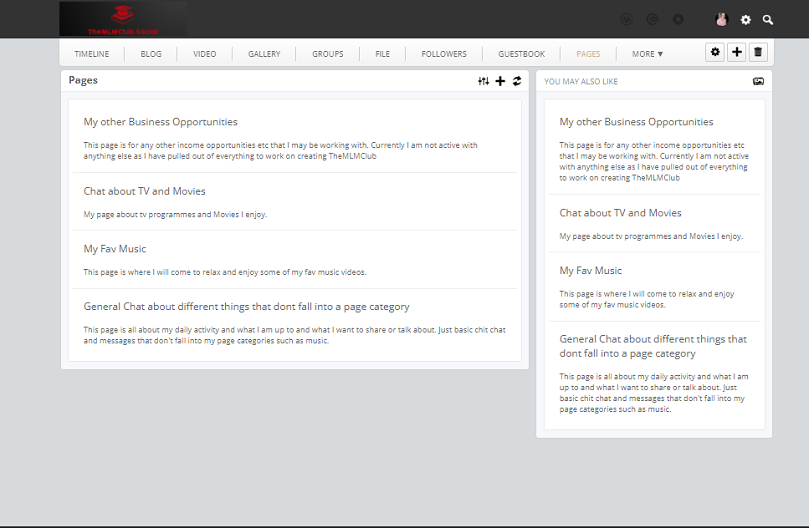Go to the Groups tab
This screenshot has width=809, height=528.
(x=328, y=54)
